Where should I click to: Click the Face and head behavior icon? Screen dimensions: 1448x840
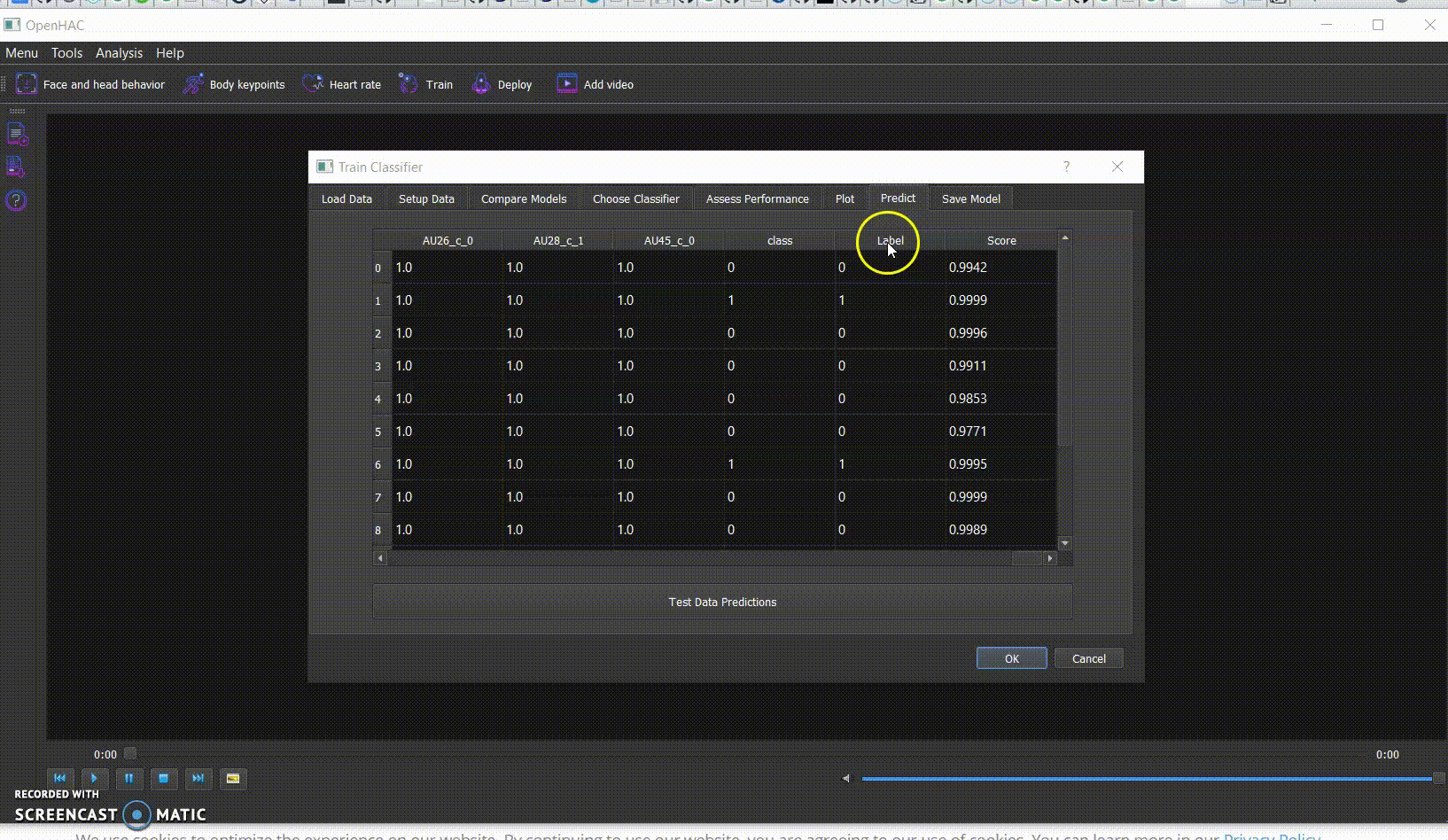27,84
